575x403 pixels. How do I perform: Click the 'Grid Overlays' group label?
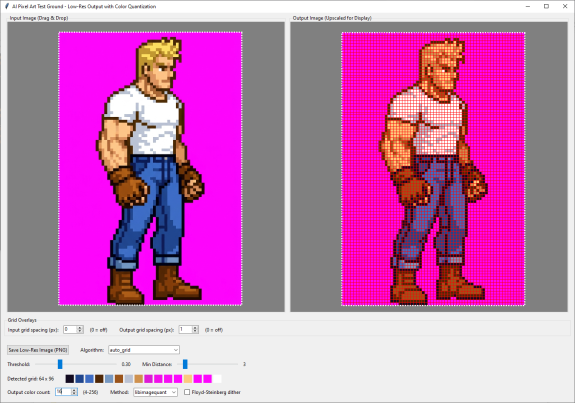[x=22, y=320]
